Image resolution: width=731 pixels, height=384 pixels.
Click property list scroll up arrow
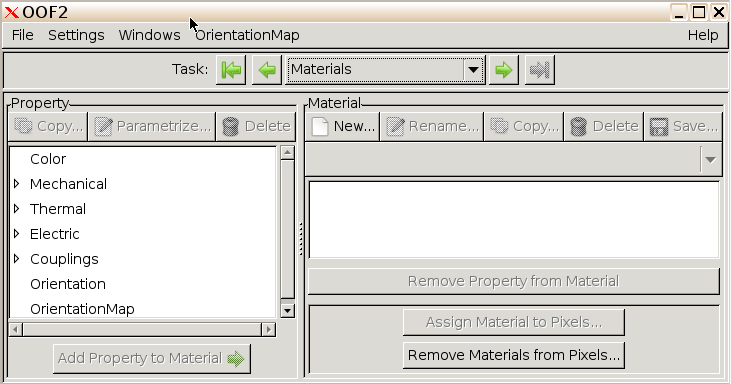coord(287,153)
